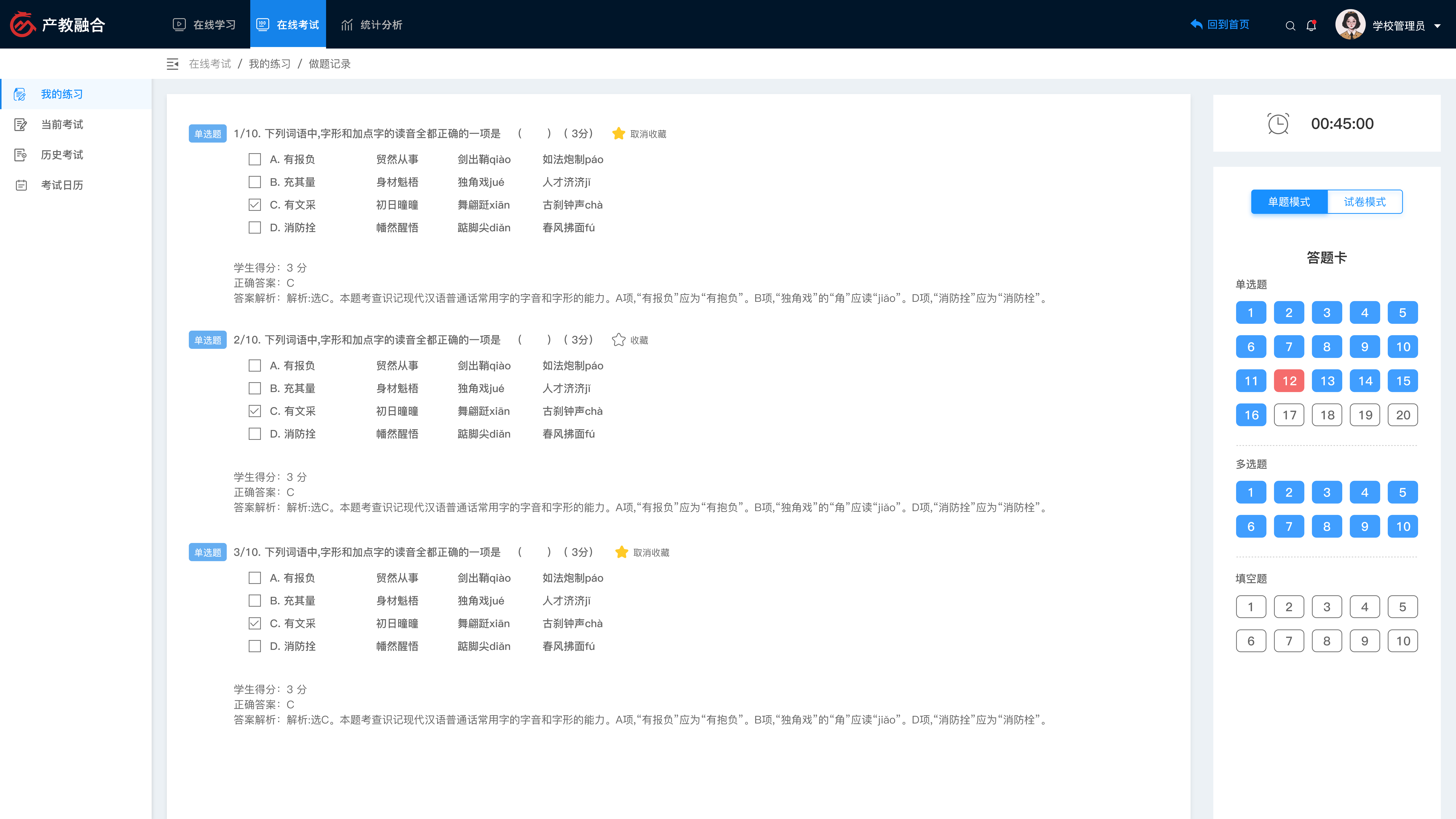Click 取消收藏 on question 3
This screenshot has width=1456, height=819.
pyautogui.click(x=651, y=553)
